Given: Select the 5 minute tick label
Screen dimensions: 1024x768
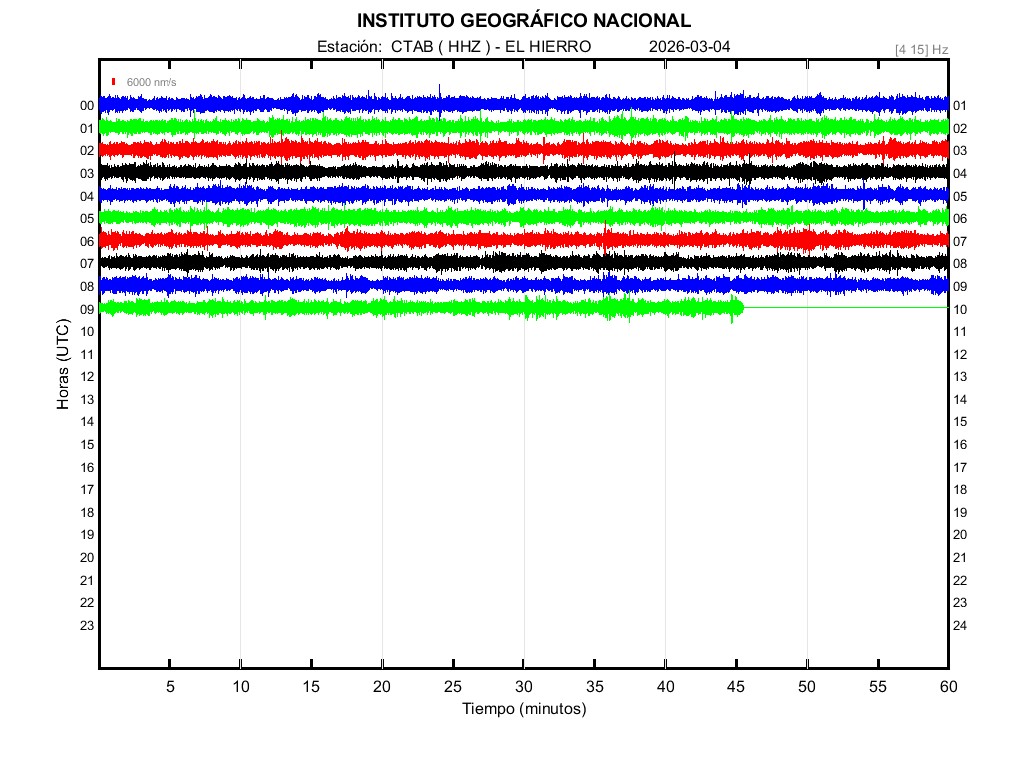Looking at the screenshot, I should (170, 687).
